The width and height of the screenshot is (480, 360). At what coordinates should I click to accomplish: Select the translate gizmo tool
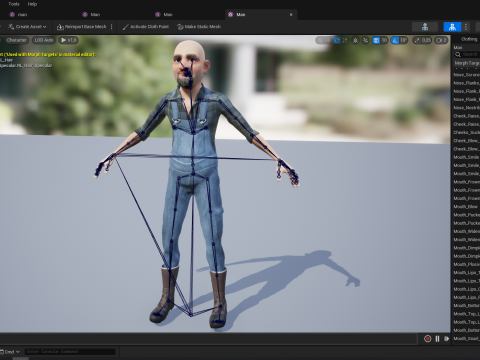pyautogui.click(x=329, y=40)
